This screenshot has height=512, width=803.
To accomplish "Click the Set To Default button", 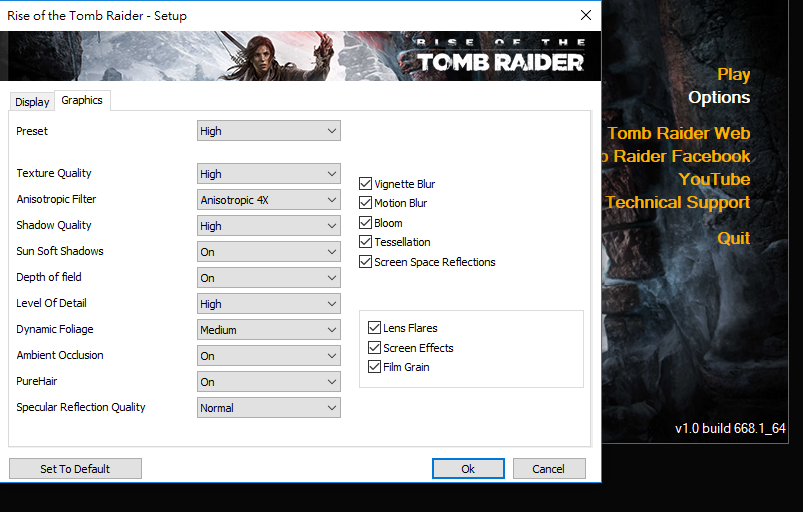I will 75,468.
